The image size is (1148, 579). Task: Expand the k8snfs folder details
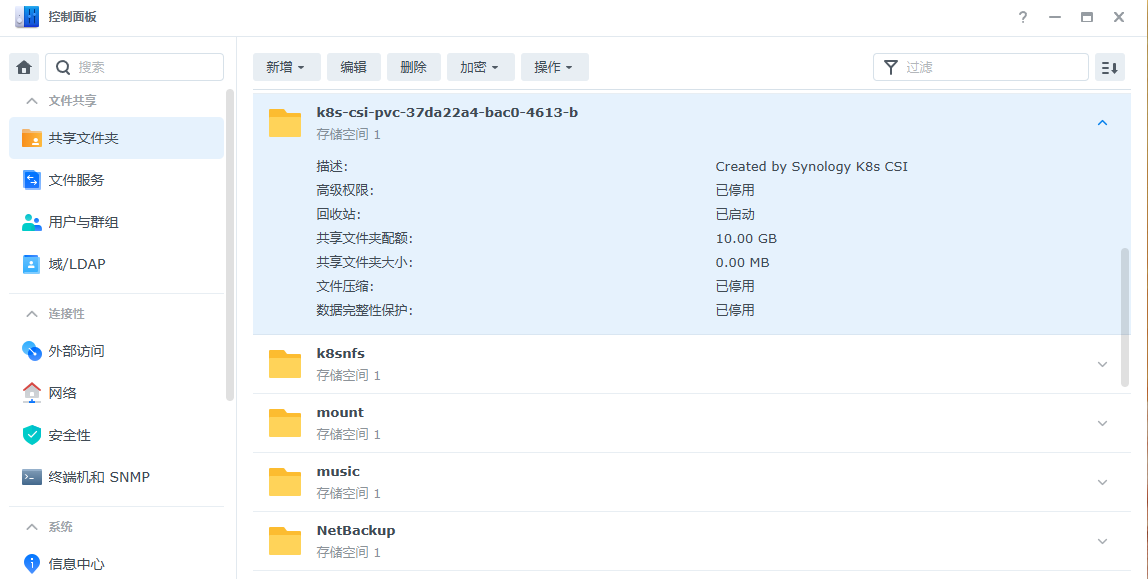click(1103, 364)
